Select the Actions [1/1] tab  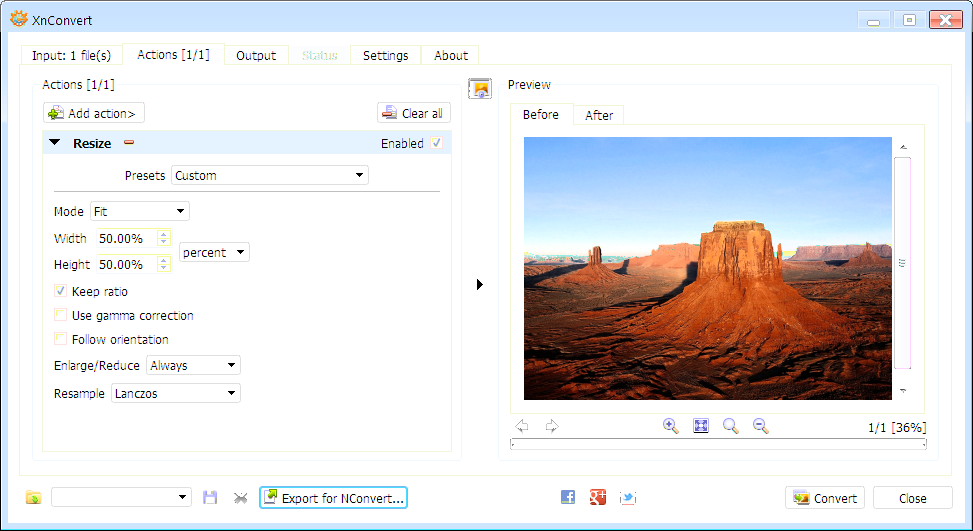click(x=173, y=55)
